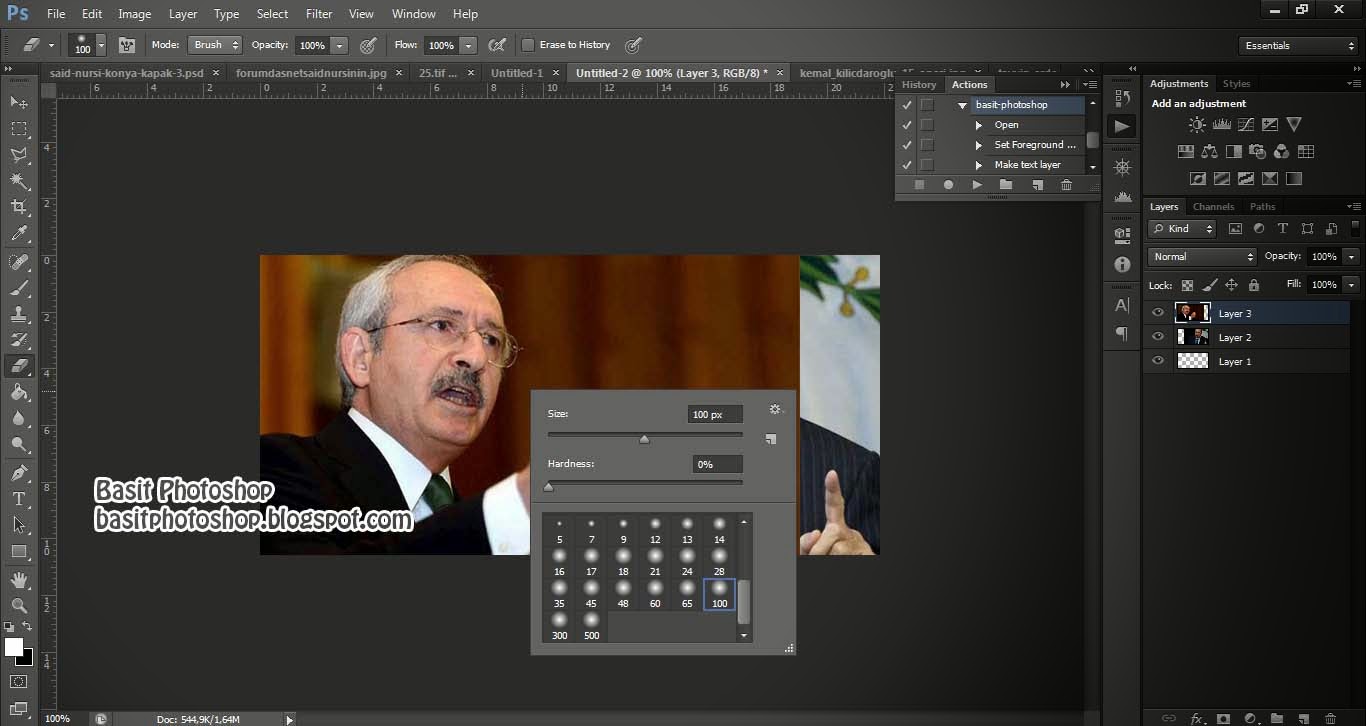This screenshot has width=1366, height=726.
Task: Select the Horizontal Type tool
Action: (x=19, y=498)
